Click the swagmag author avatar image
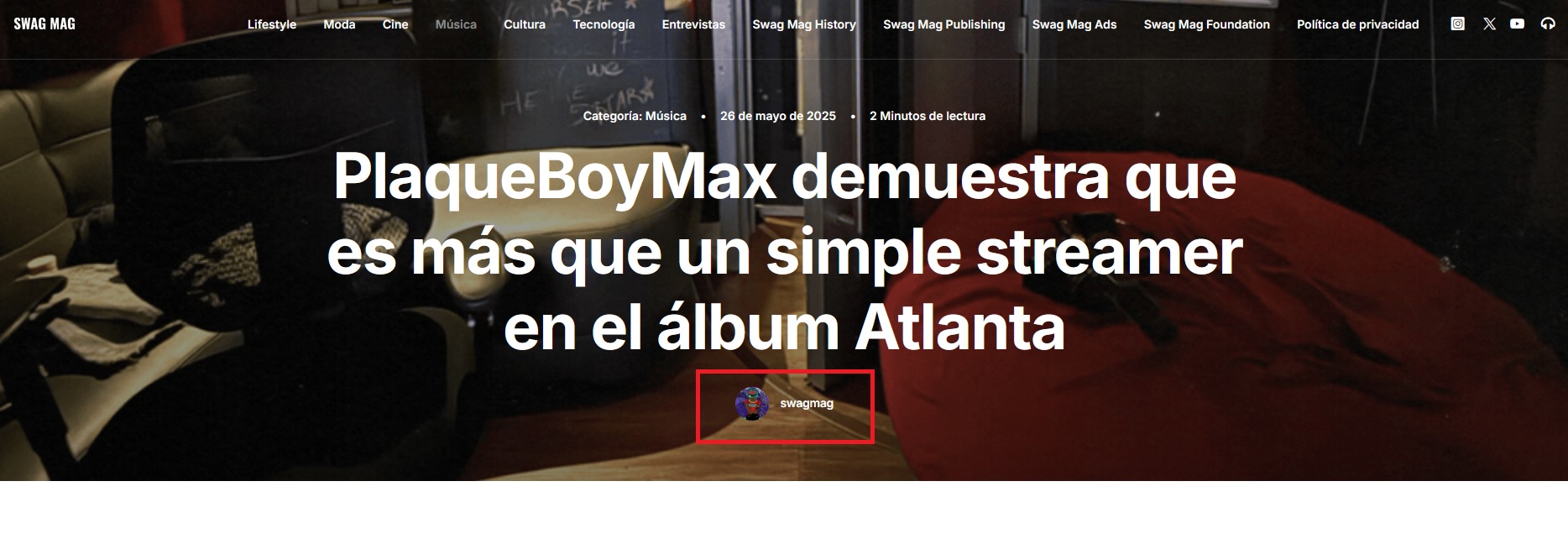 (752, 404)
